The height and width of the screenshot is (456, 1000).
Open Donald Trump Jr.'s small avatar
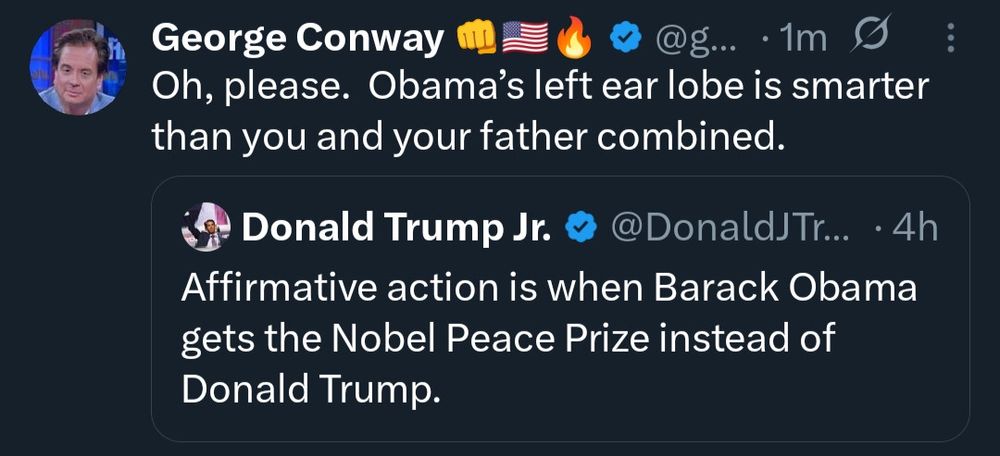point(205,226)
